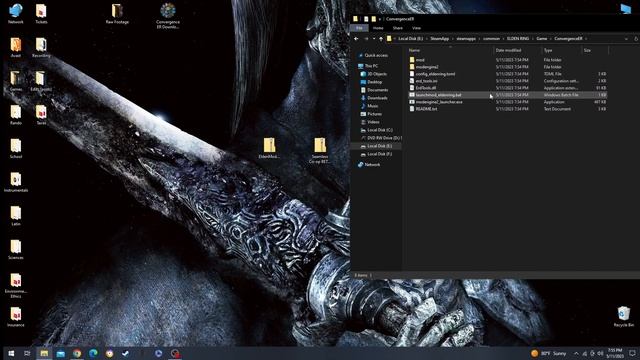
Task: Expand the address bar history dropdown
Action: (627, 39)
